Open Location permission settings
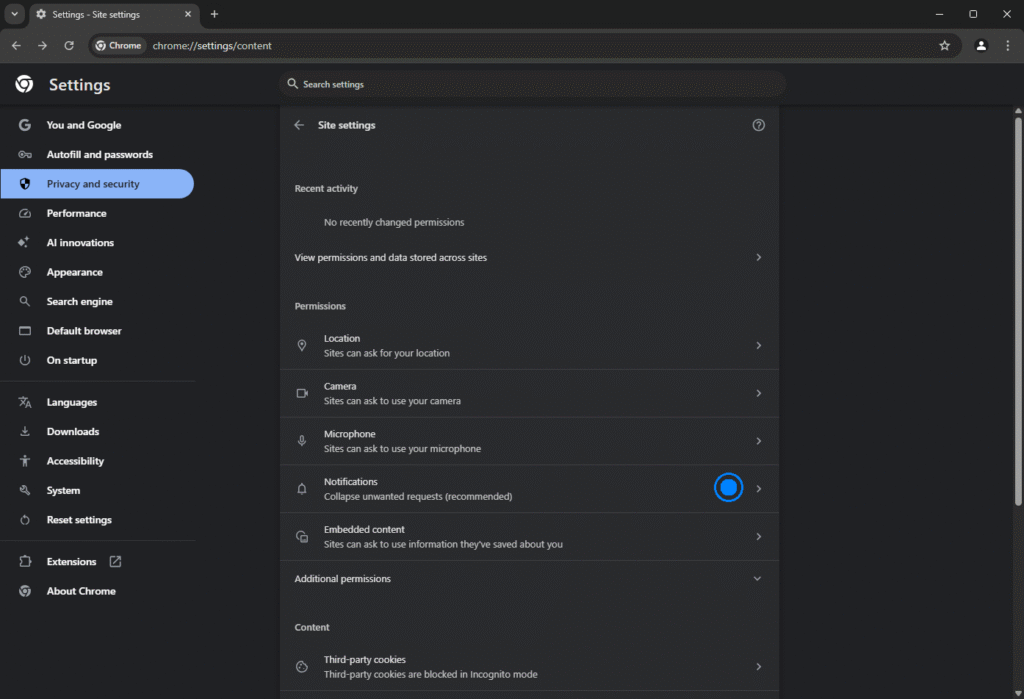Viewport: 1024px width, 699px height. coord(528,345)
